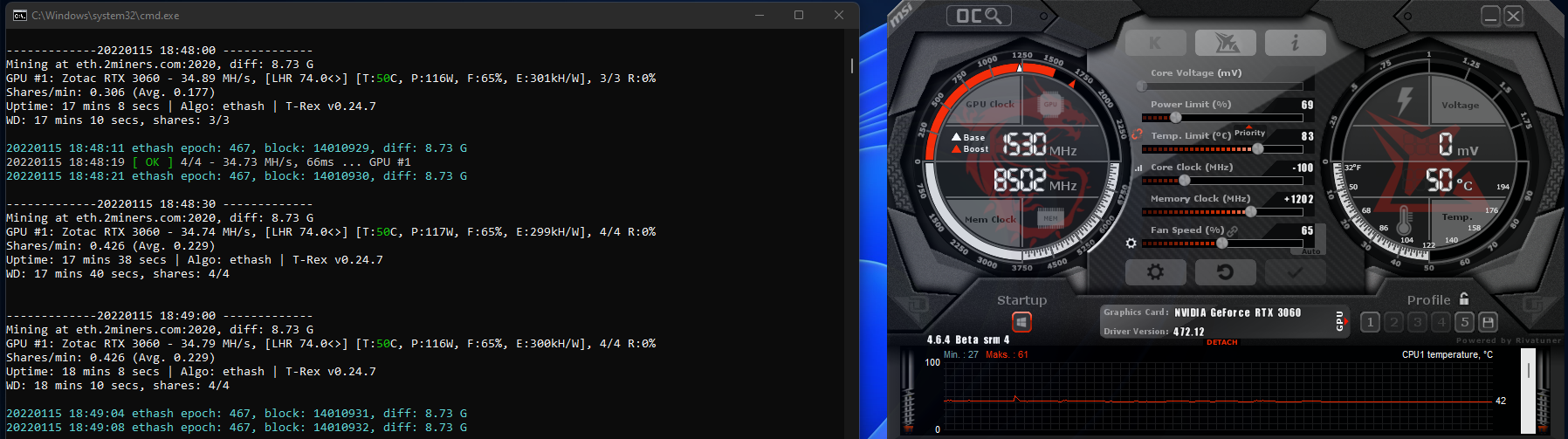The width and height of the screenshot is (1568, 439).
Task: Select profile slot 4
Action: 1441,322
